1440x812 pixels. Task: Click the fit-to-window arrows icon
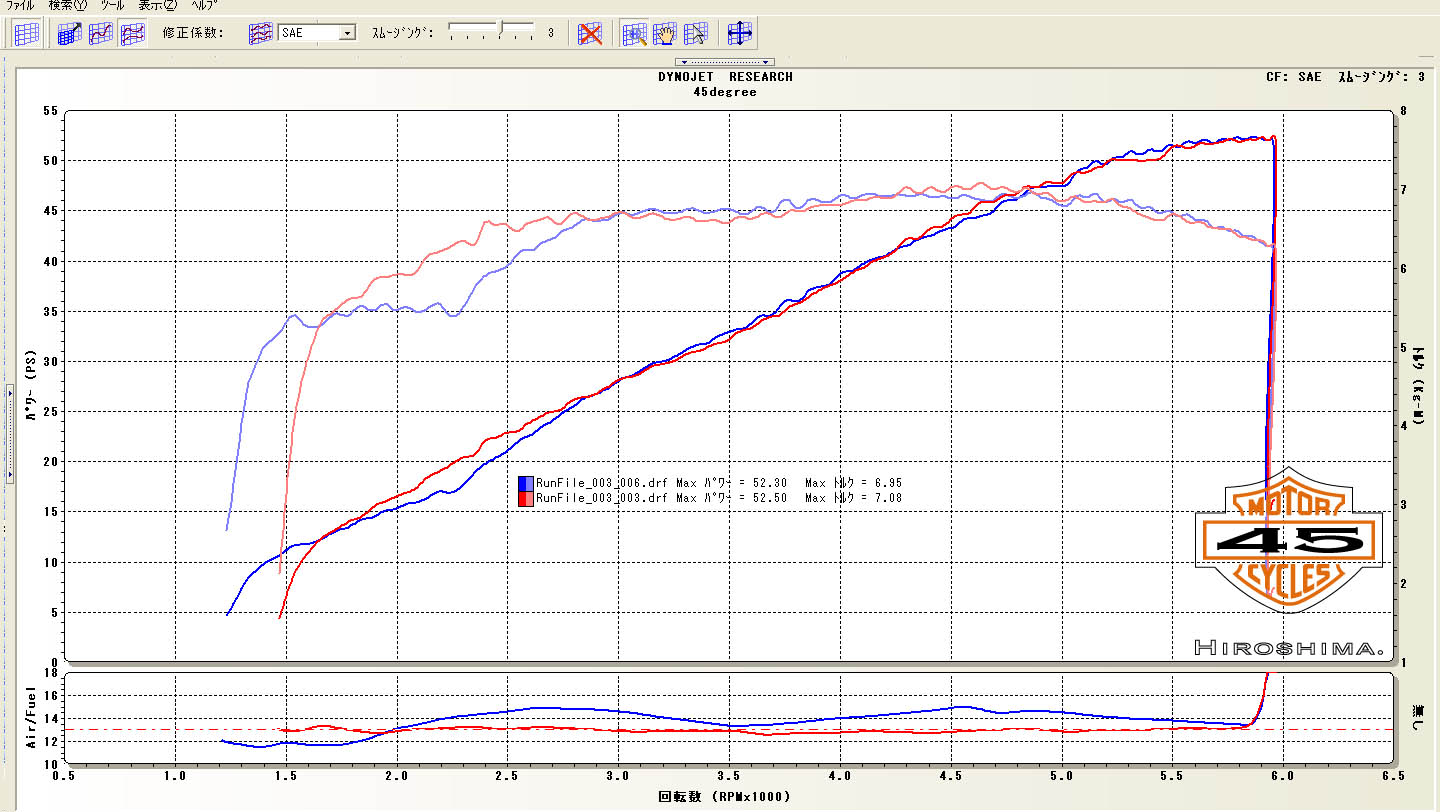pos(740,33)
